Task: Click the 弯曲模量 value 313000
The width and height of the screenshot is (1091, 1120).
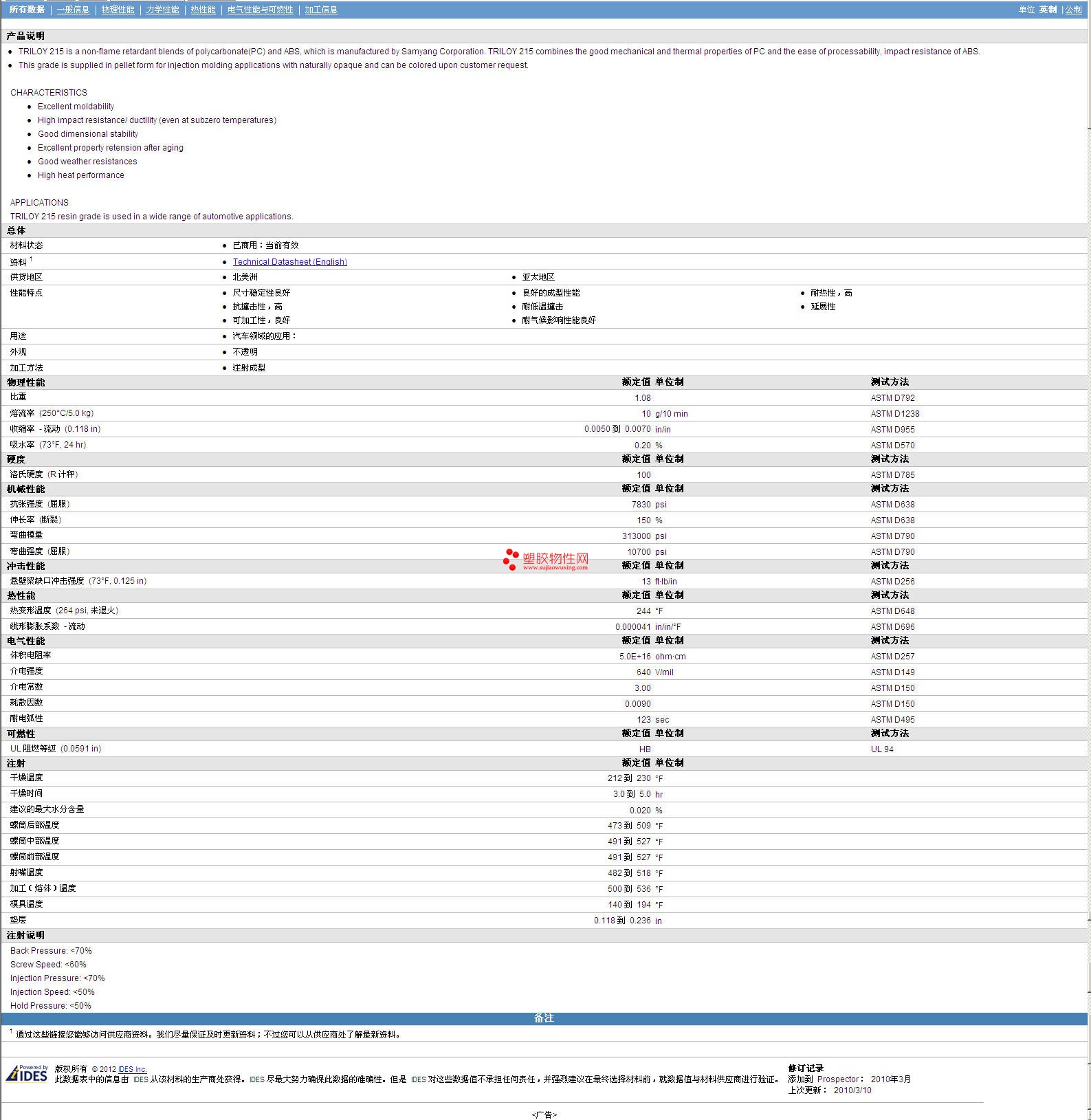Action: tap(636, 536)
